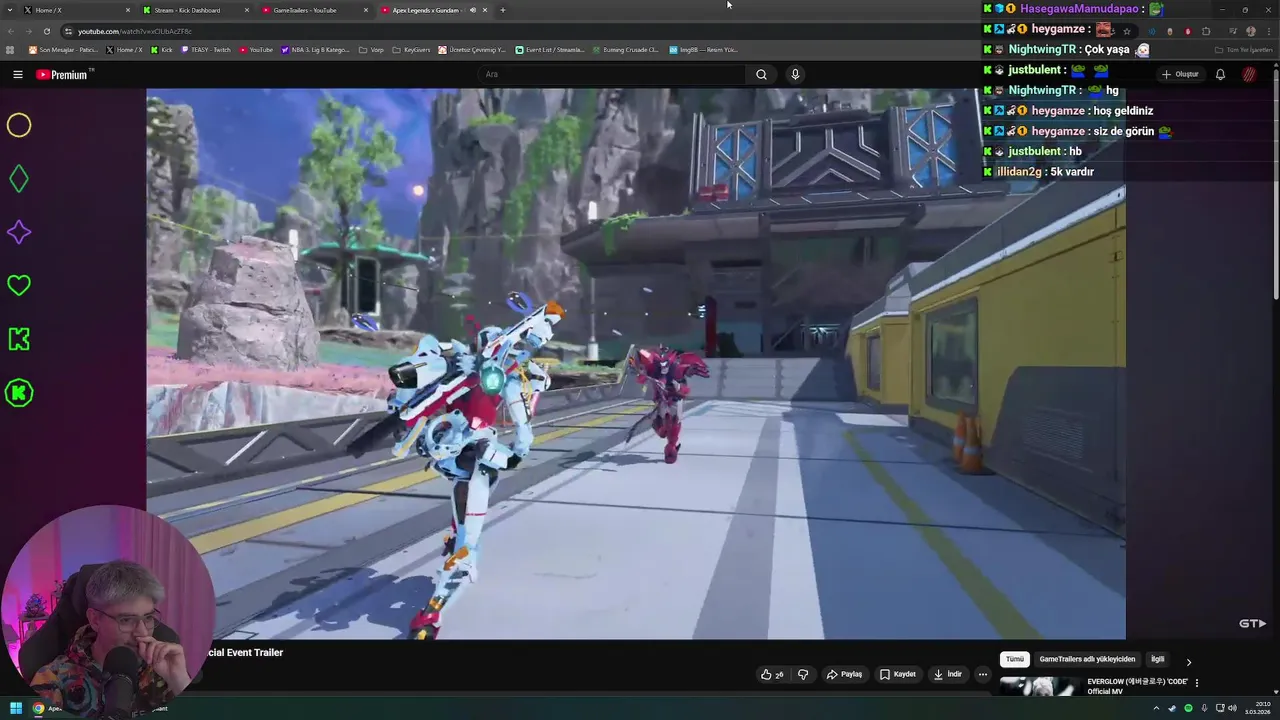The image size is (1280, 720).
Task: Open the Oluştur create menu
Action: [x=1179, y=74]
